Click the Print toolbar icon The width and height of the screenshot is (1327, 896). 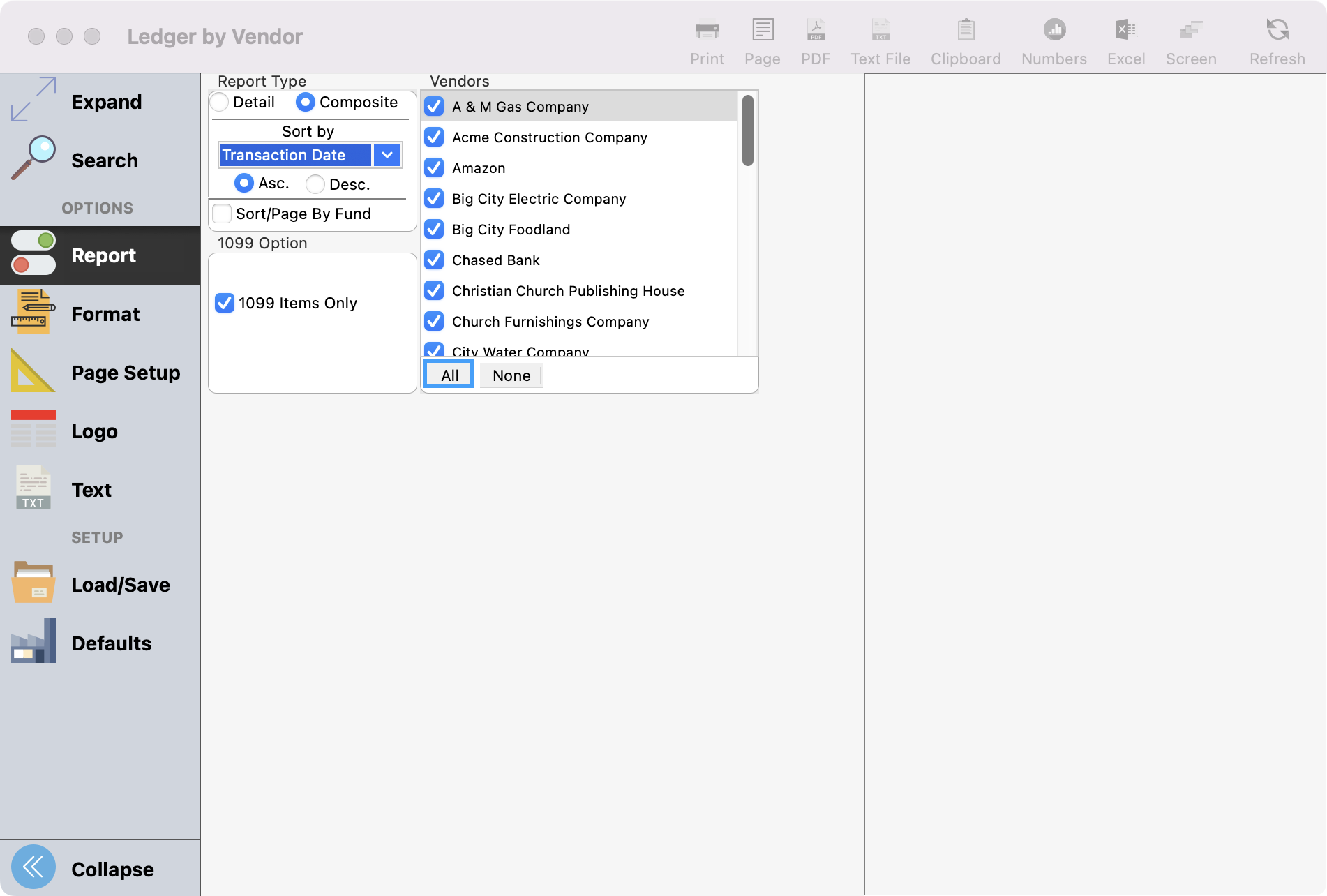coord(707,31)
